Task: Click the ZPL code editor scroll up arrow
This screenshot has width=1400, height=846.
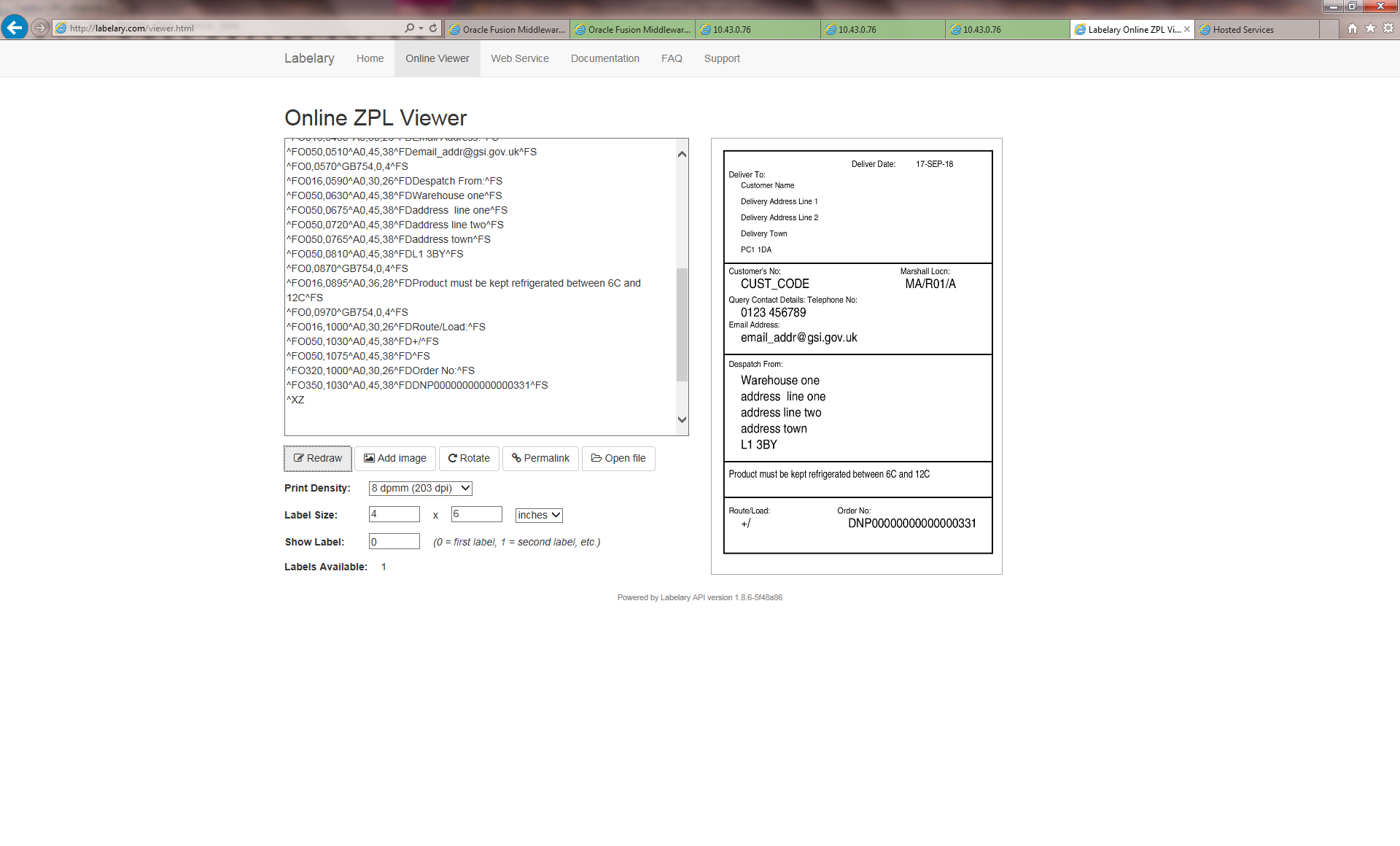Action: (x=682, y=153)
